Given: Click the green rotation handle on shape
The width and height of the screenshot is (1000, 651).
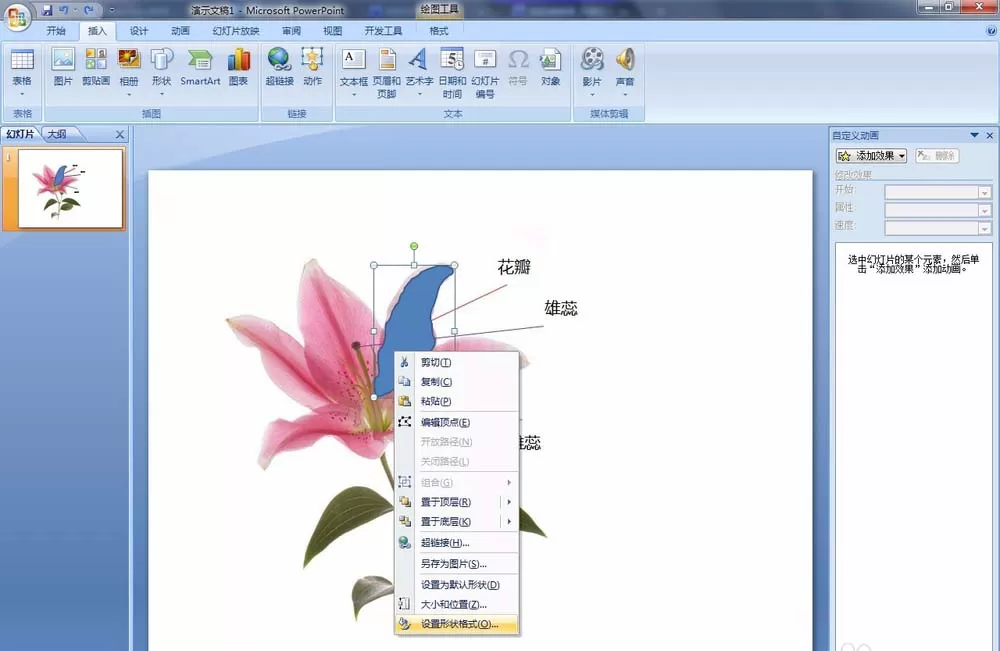Looking at the screenshot, I should pyautogui.click(x=414, y=246).
